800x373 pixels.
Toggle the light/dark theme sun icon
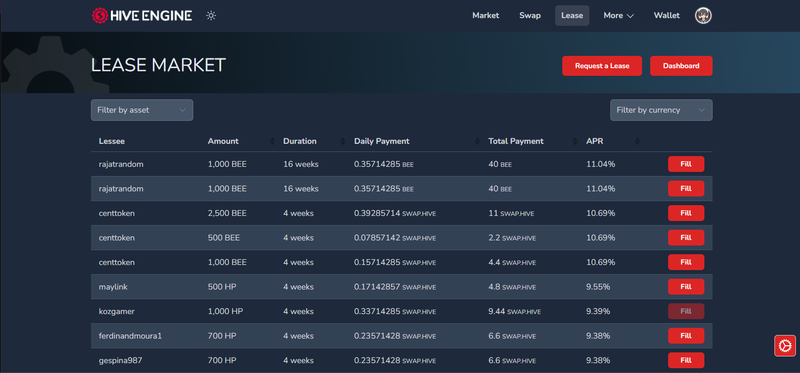click(211, 16)
